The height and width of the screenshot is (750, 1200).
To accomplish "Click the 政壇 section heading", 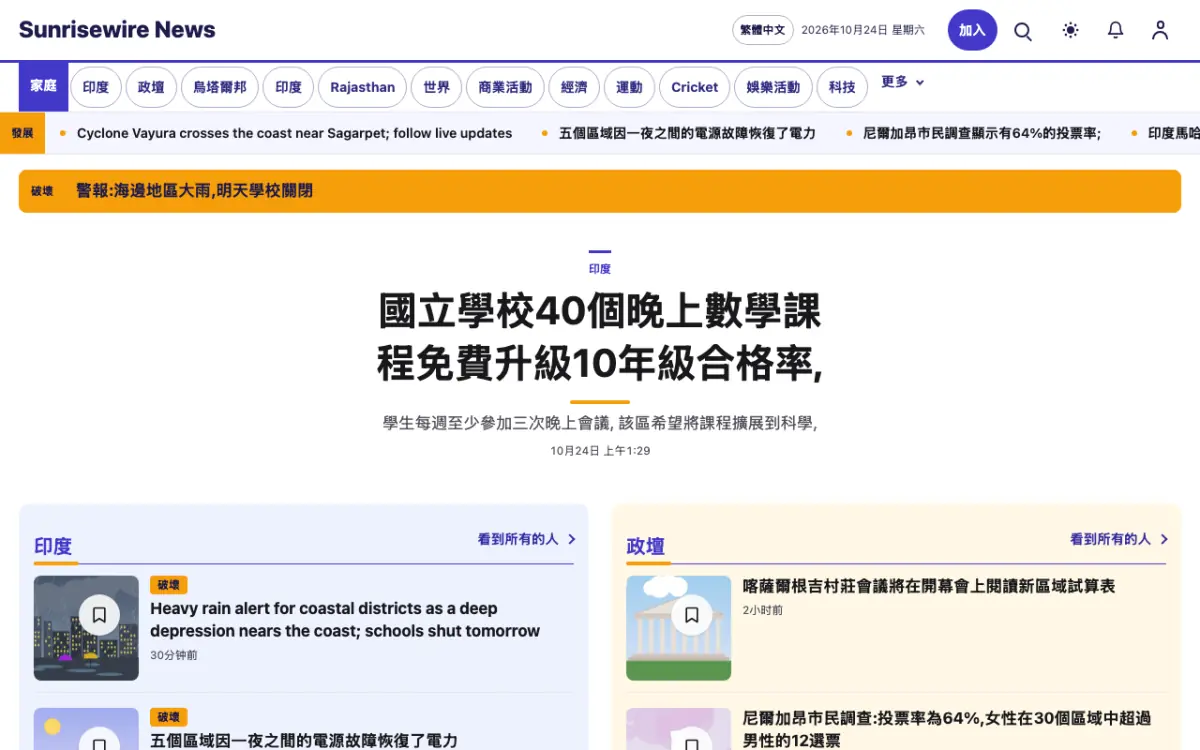I will [x=645, y=546].
